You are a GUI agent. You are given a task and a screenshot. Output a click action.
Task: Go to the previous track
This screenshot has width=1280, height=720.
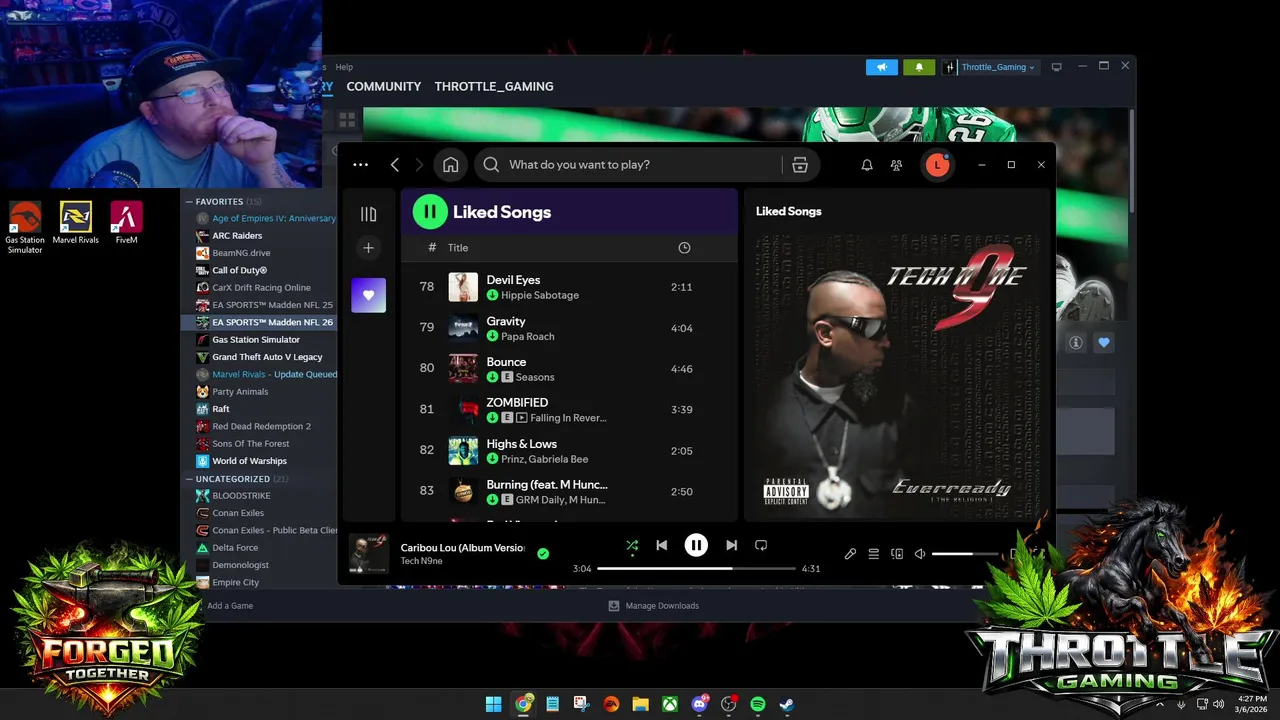661,545
